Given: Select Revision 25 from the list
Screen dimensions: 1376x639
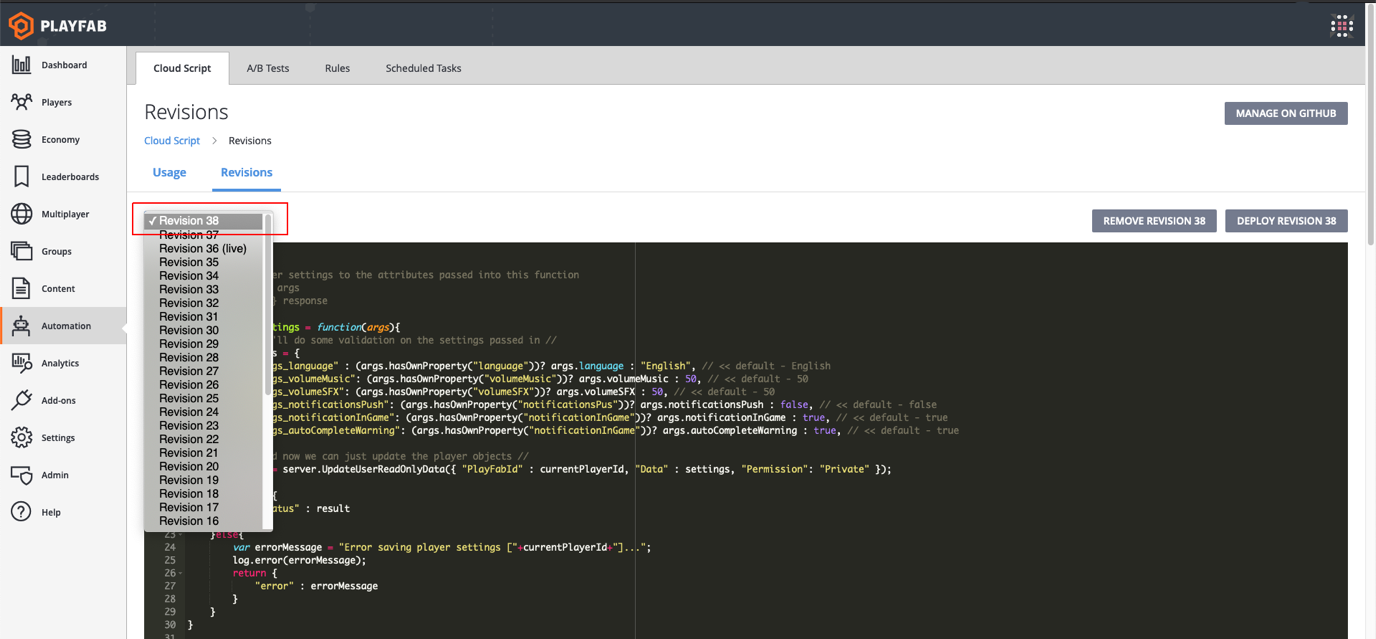Looking at the screenshot, I should click(x=203, y=398).
